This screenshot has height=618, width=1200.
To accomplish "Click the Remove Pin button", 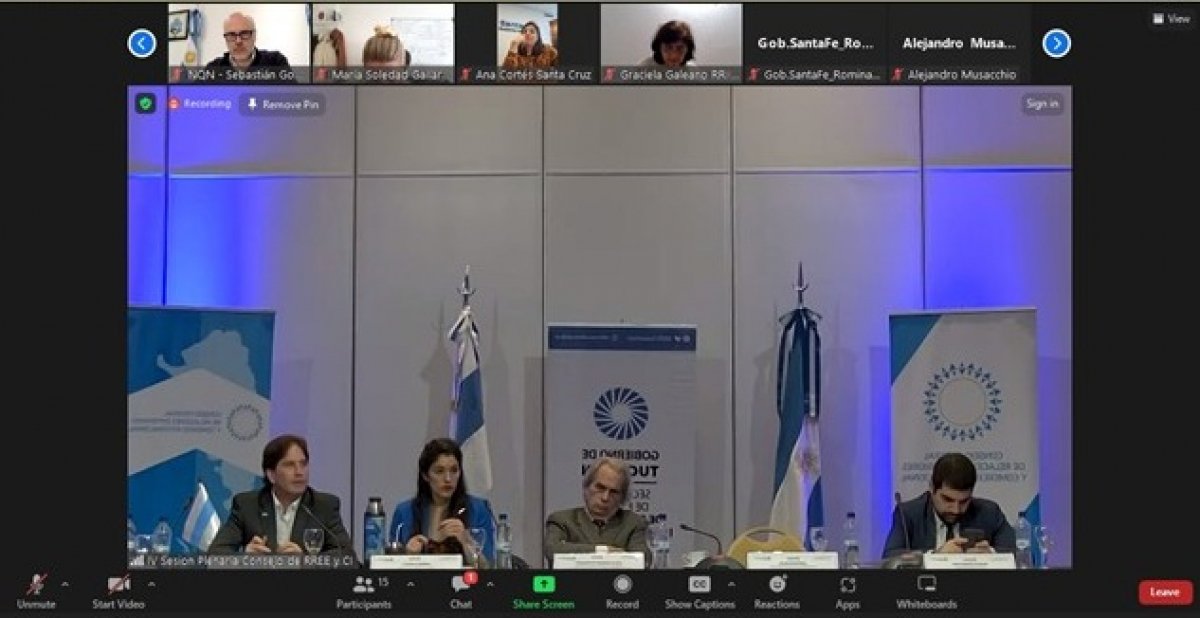I will pos(282,104).
